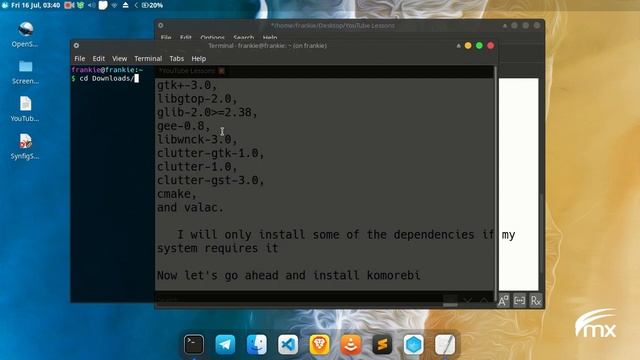This screenshot has height=360, width=640.
Task: Click the green tray icon beside the recorder
Action: (80, 5)
